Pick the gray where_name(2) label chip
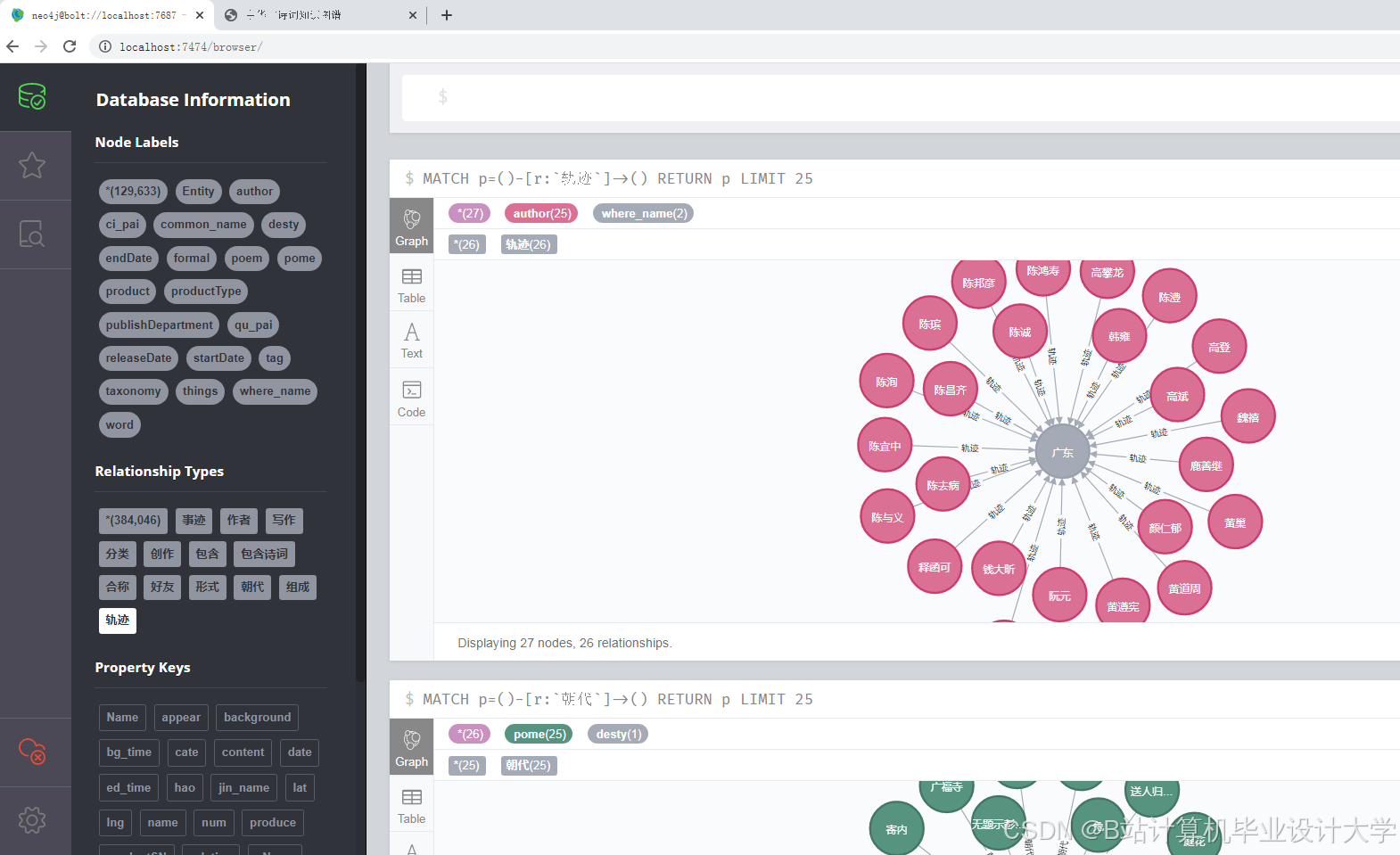 (644, 214)
